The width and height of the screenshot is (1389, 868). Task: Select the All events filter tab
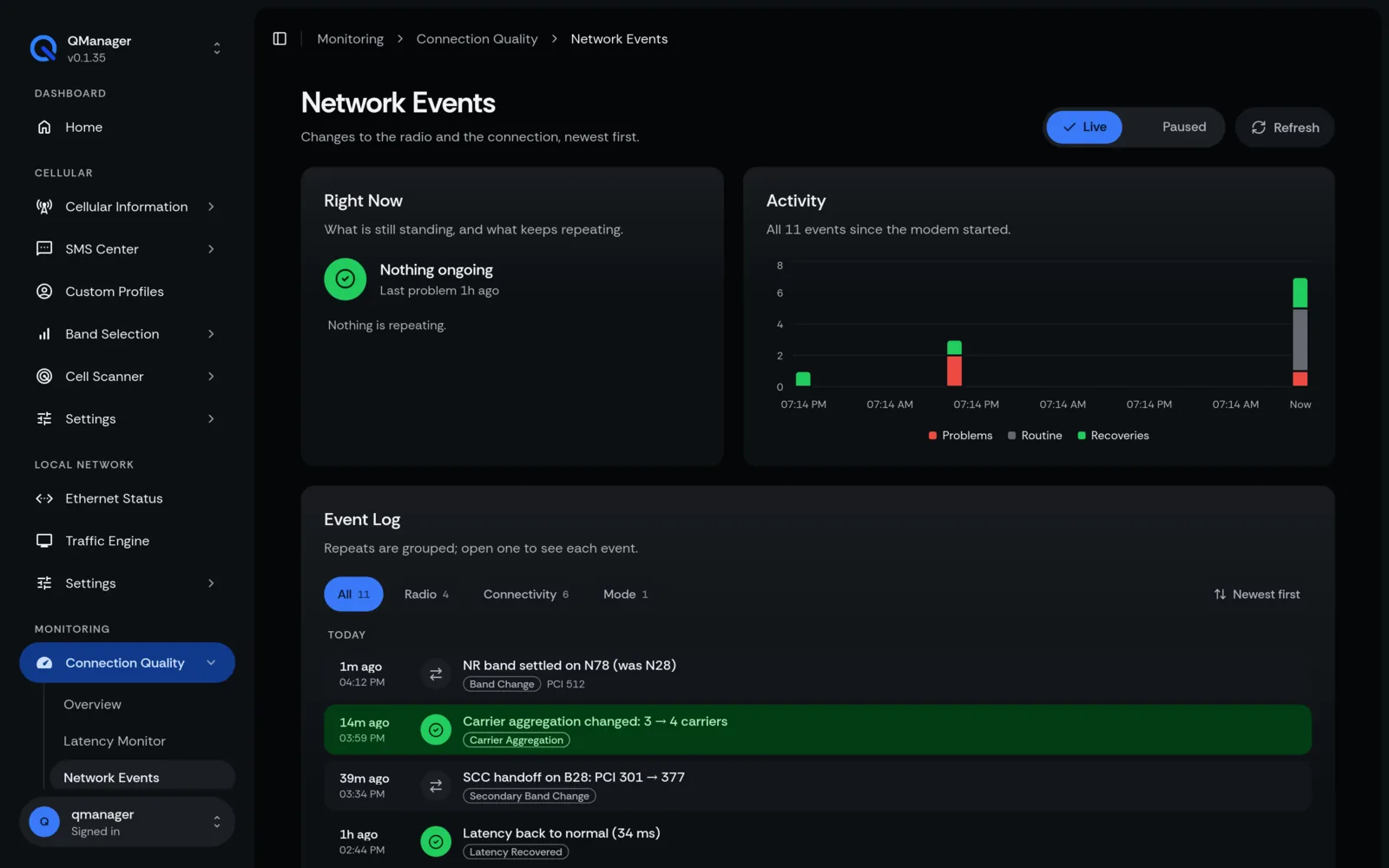pyautogui.click(x=353, y=595)
